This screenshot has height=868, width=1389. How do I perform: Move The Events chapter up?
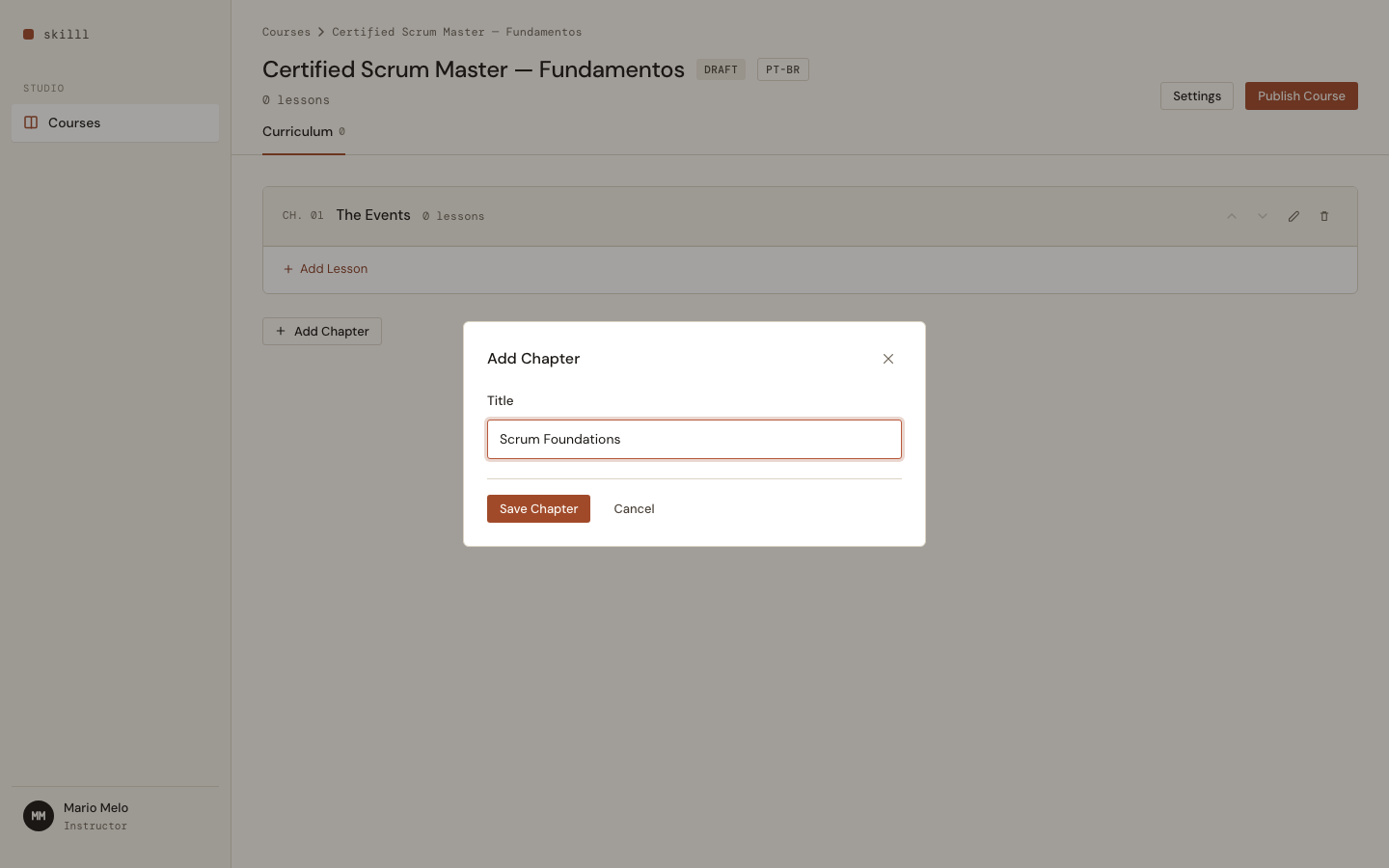point(1232,216)
